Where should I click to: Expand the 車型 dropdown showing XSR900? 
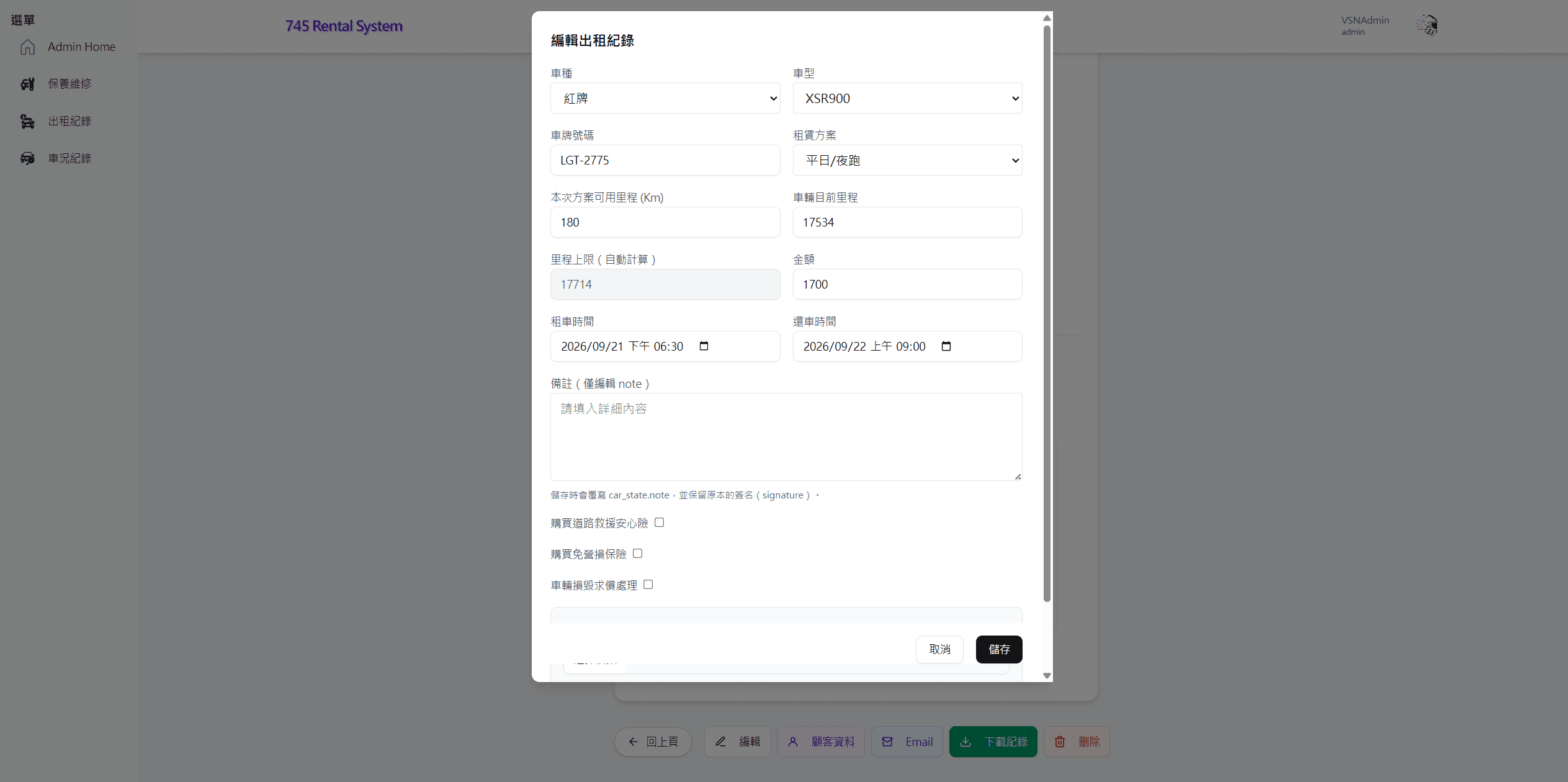[907, 98]
